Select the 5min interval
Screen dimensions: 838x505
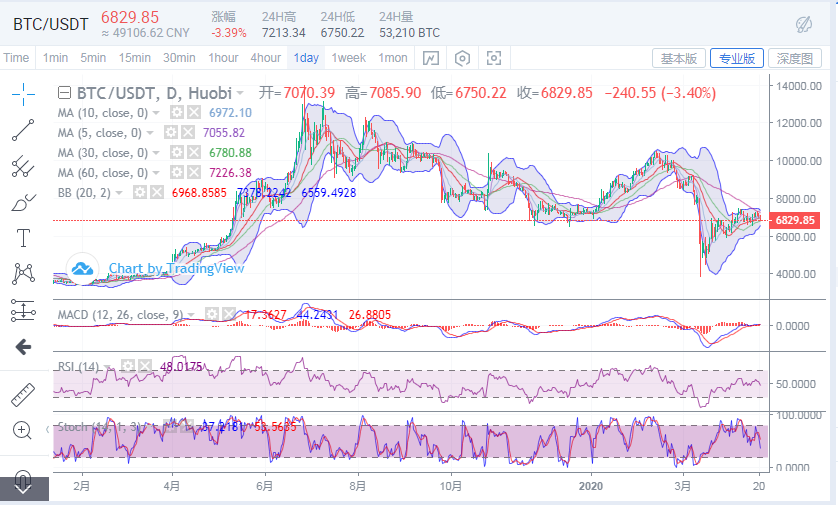(x=93, y=58)
